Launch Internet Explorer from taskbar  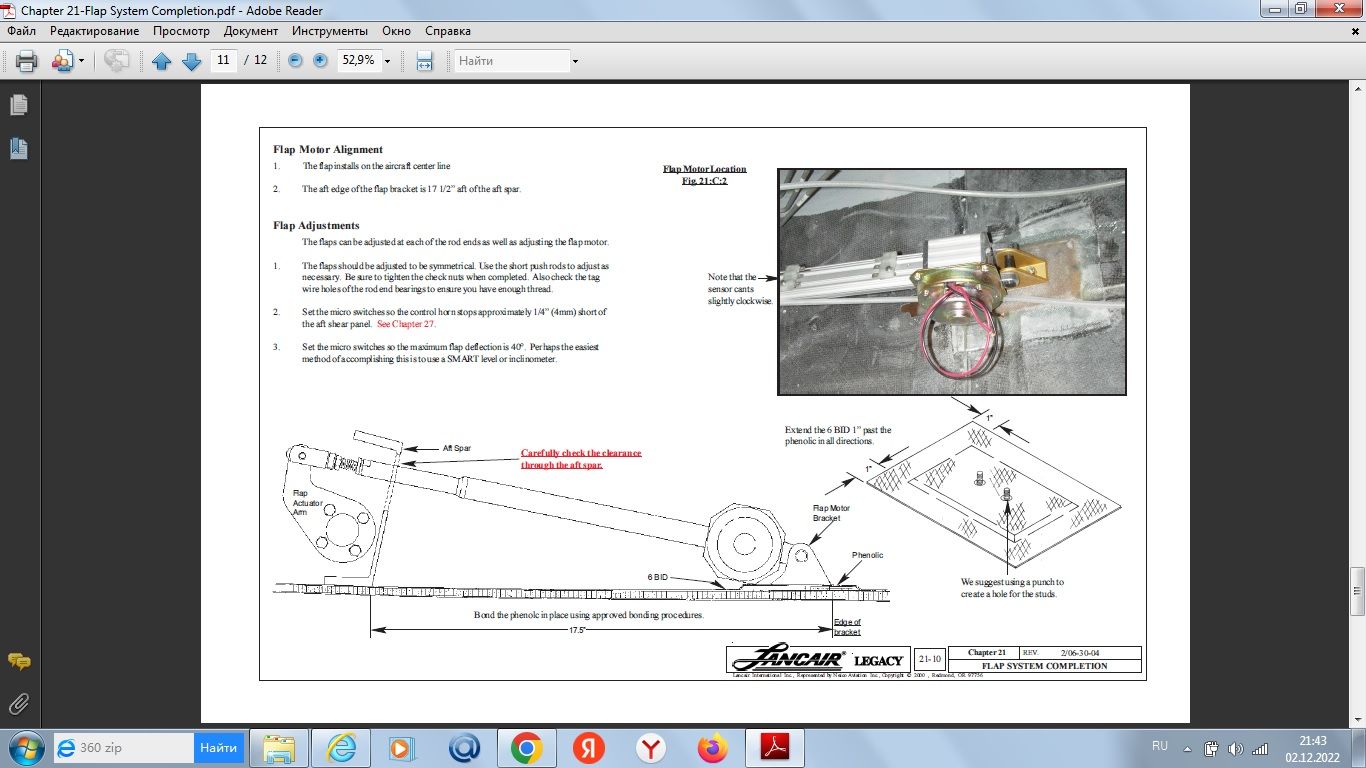339,748
